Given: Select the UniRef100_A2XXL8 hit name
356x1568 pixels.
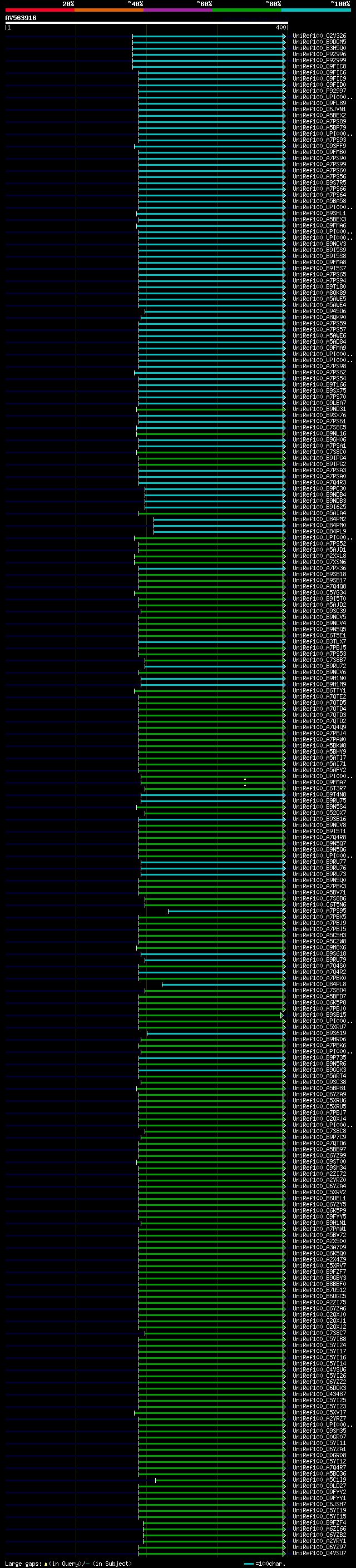Looking at the screenshot, I should (x=319, y=556).
